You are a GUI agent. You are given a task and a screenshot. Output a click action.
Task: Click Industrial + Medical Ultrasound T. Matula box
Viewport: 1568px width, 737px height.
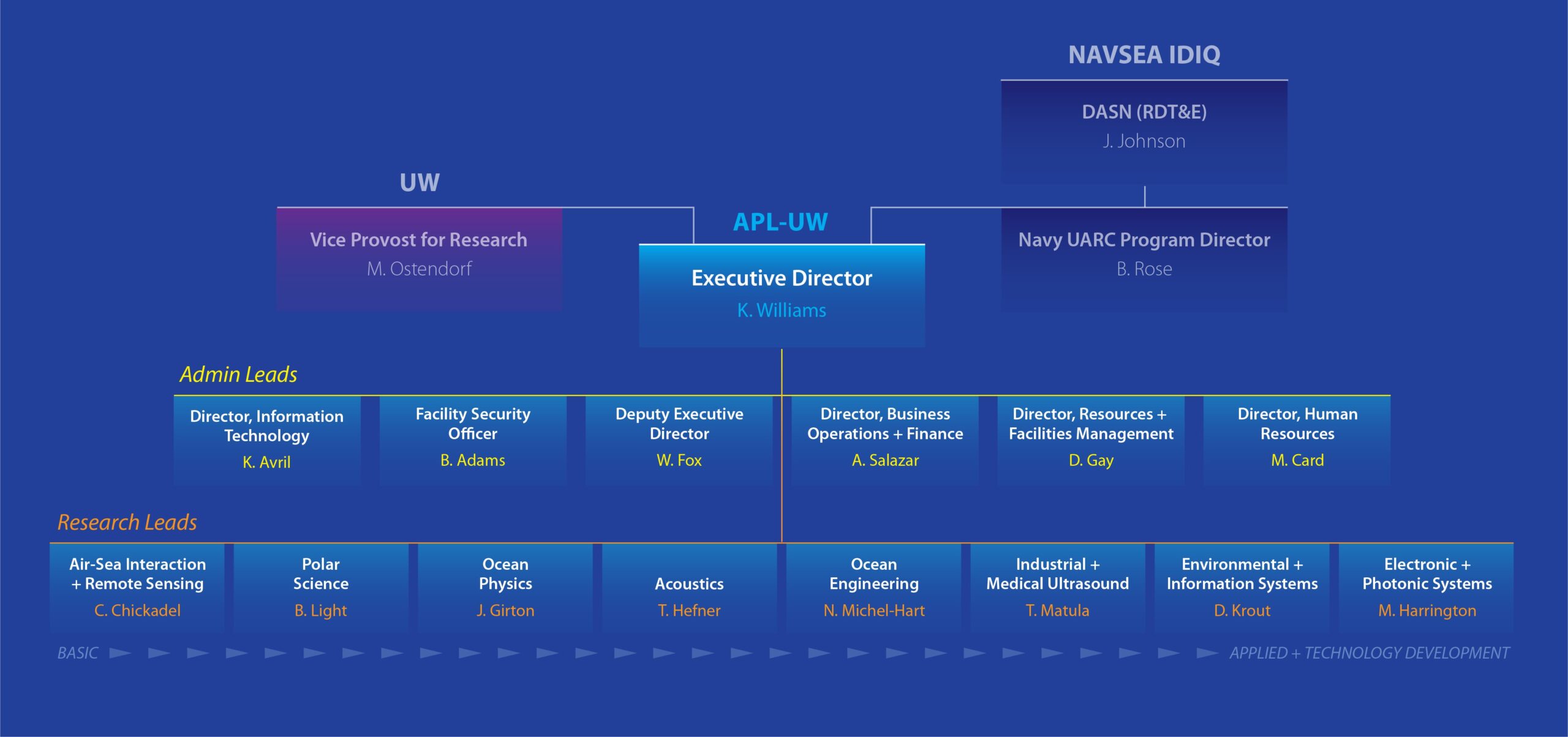(x=1058, y=588)
